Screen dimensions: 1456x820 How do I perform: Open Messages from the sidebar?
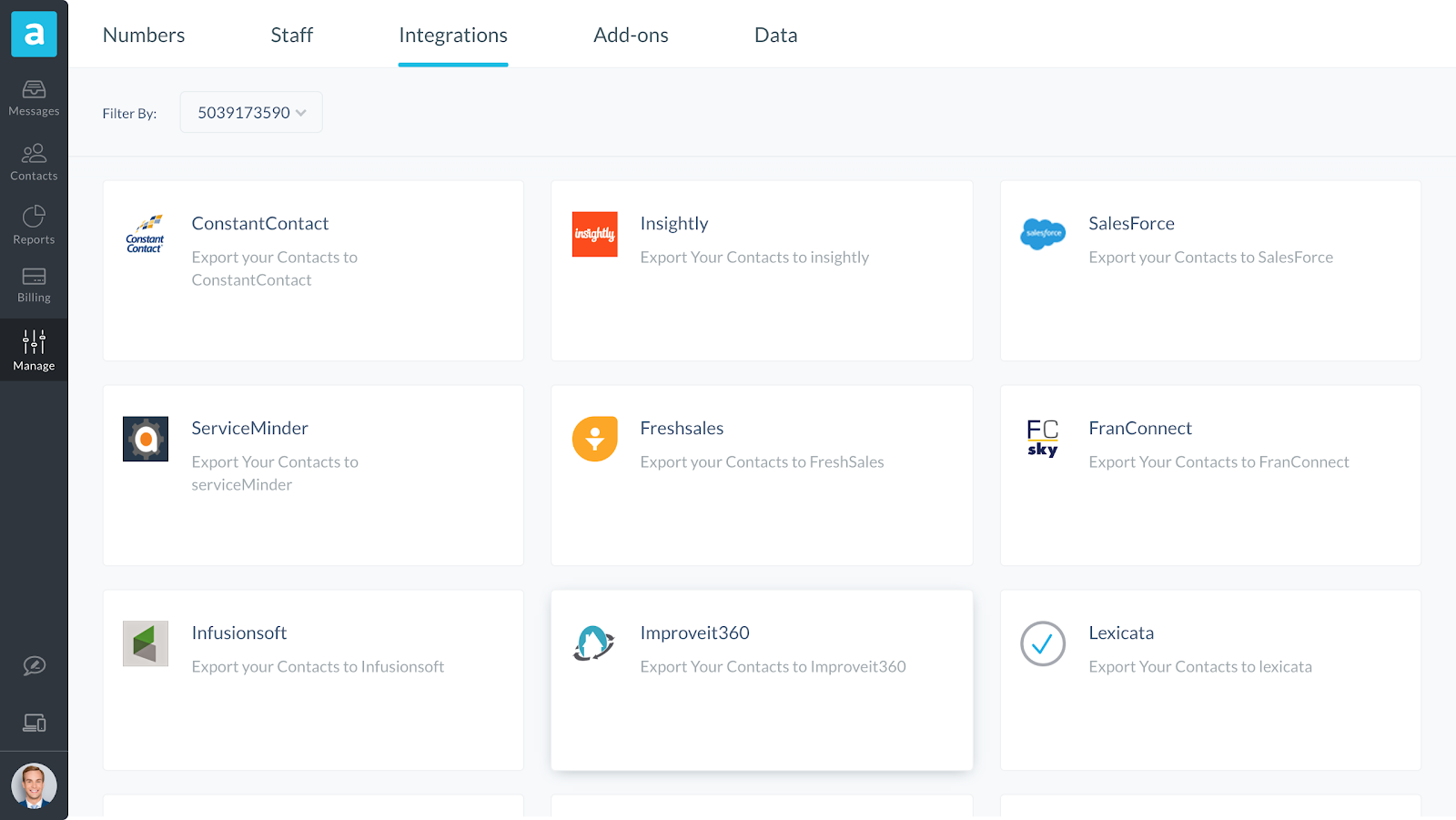point(34,98)
